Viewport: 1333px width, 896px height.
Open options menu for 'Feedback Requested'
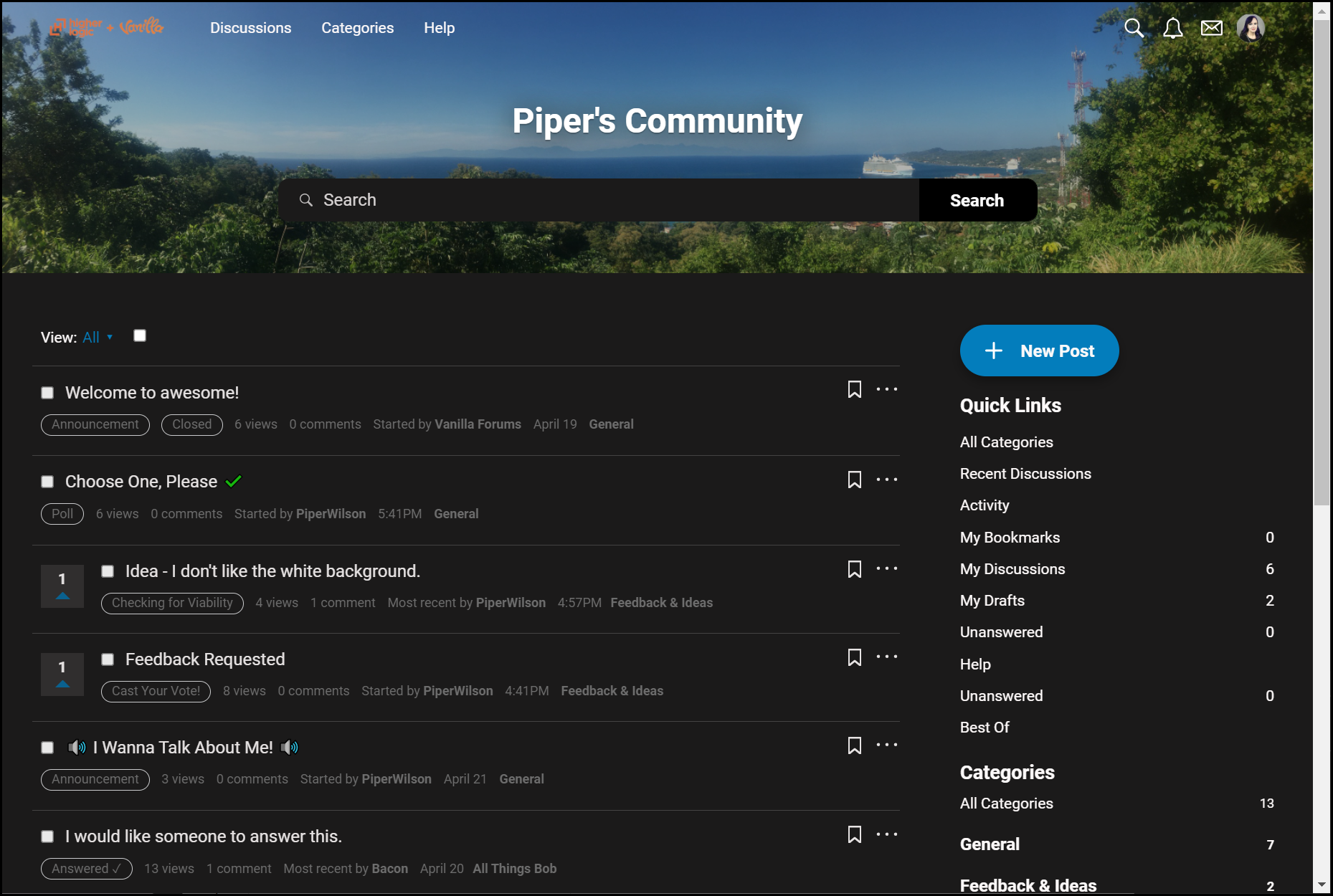tap(887, 657)
